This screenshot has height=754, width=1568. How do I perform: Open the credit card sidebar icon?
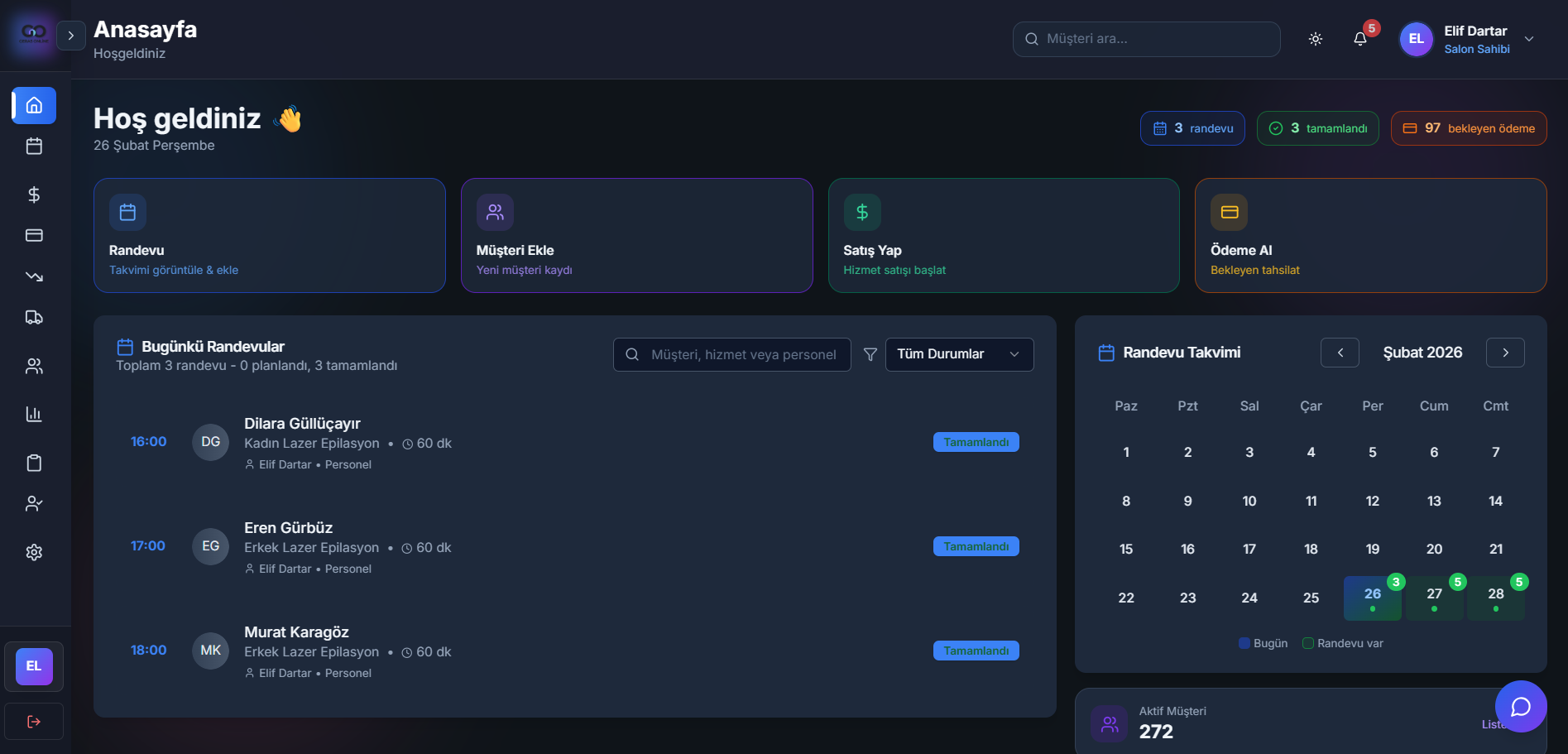[34, 235]
